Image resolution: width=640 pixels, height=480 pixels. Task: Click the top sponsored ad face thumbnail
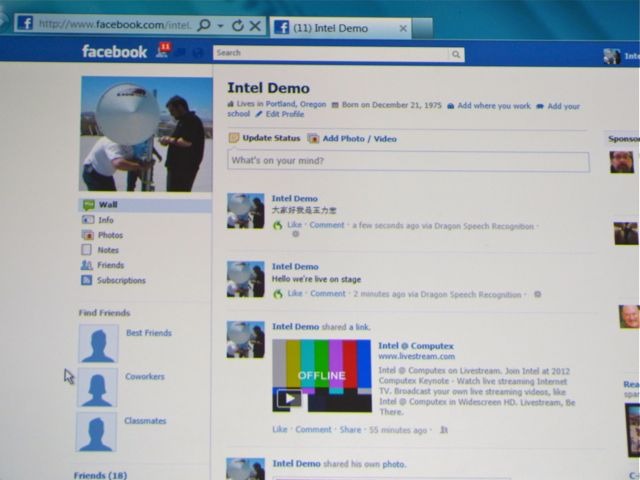pyautogui.click(x=622, y=162)
